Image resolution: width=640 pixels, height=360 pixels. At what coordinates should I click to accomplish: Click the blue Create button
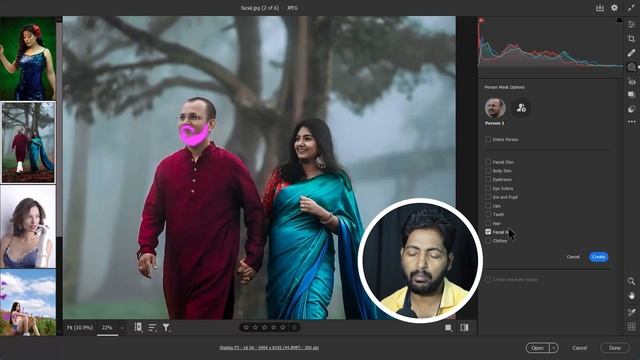coord(598,257)
